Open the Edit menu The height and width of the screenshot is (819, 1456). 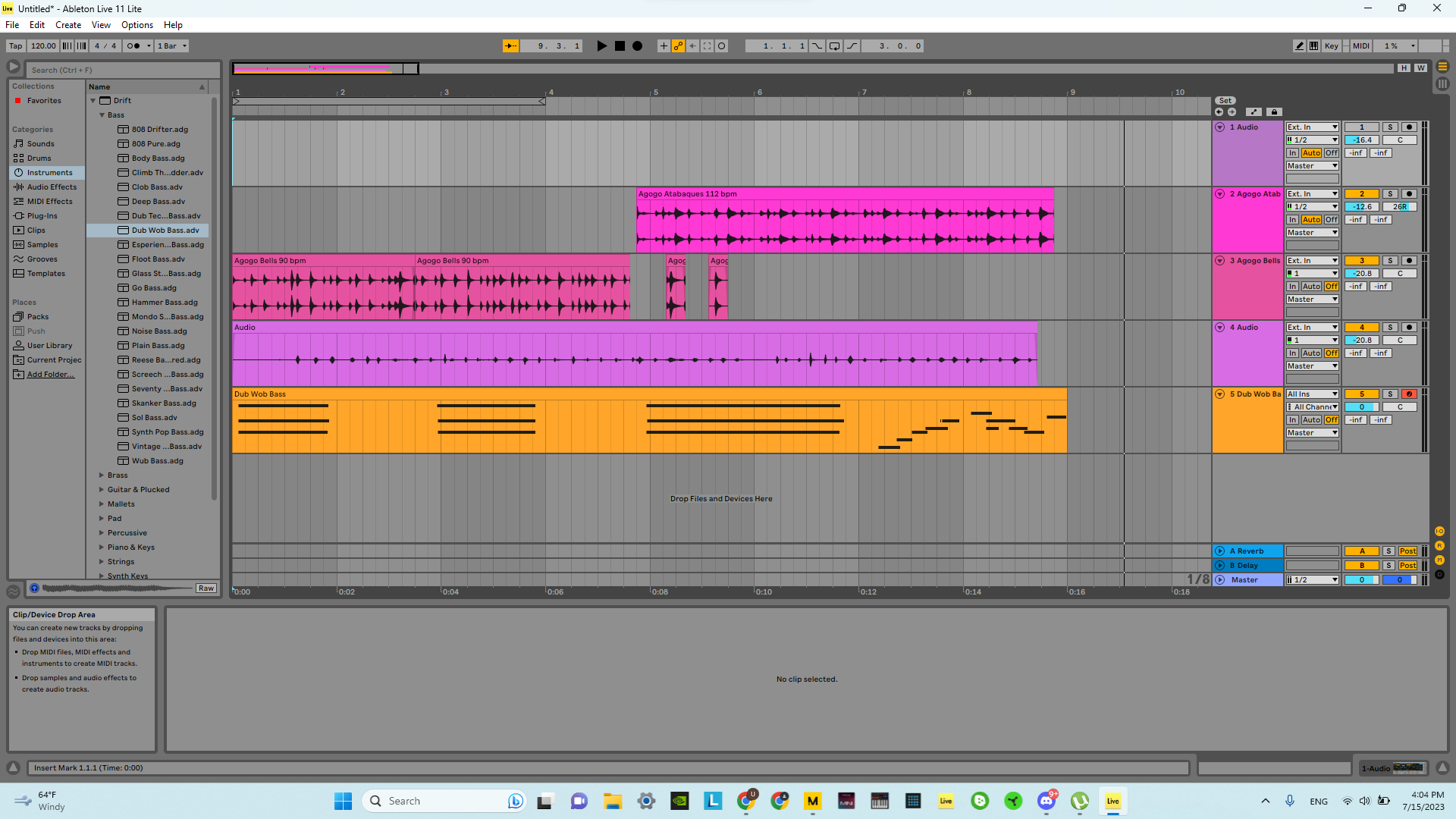point(37,25)
